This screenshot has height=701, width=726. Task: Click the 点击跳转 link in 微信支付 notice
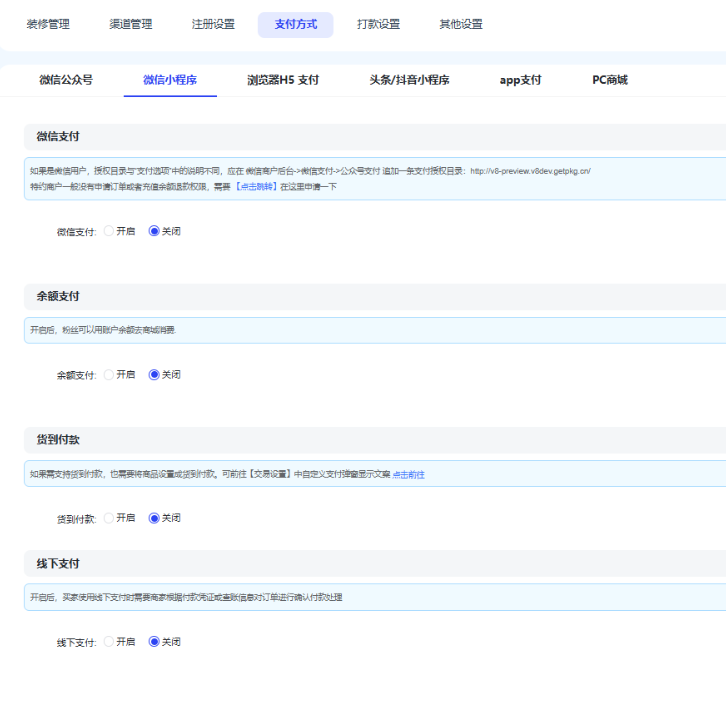pos(255,187)
